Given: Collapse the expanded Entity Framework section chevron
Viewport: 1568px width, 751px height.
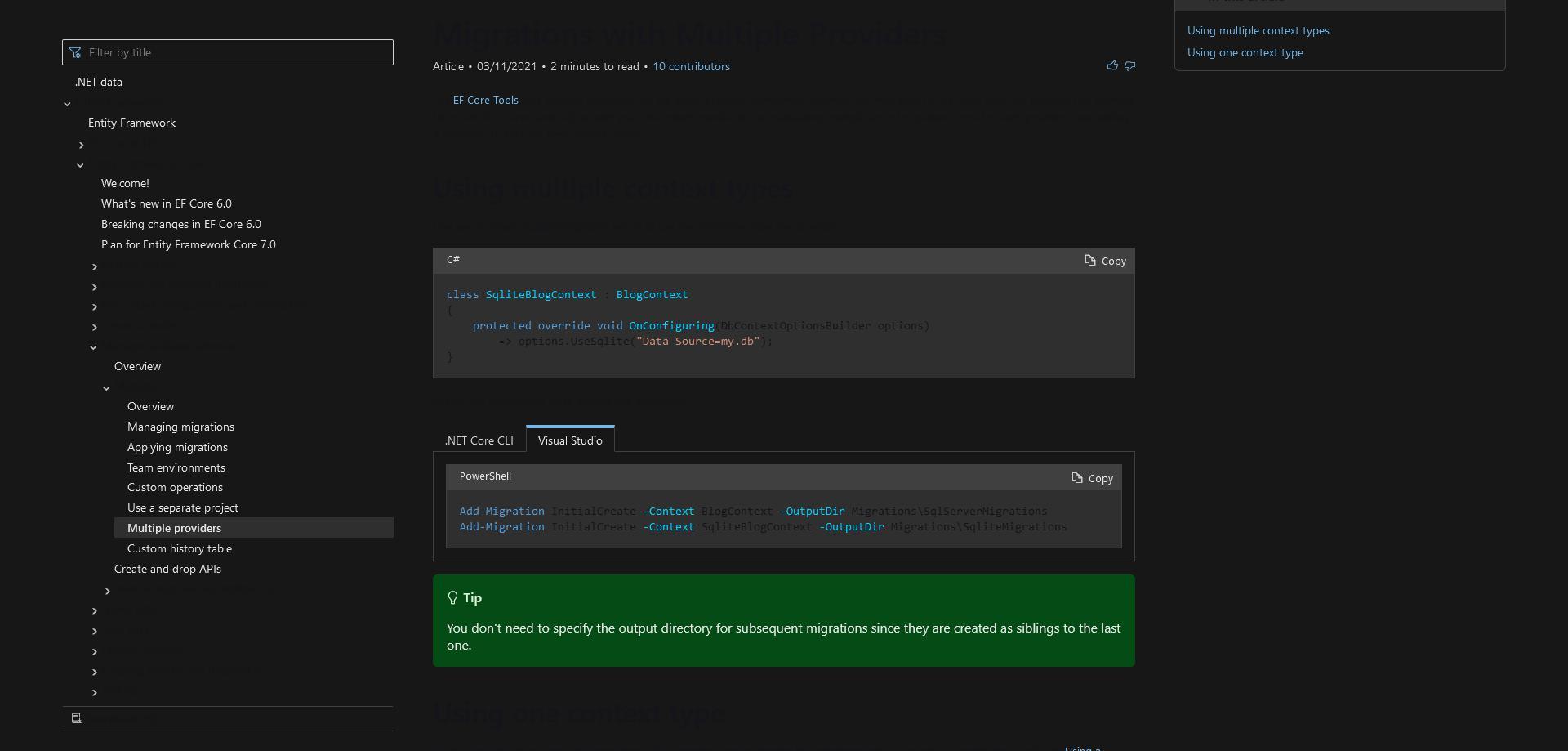Looking at the screenshot, I should pos(80,164).
